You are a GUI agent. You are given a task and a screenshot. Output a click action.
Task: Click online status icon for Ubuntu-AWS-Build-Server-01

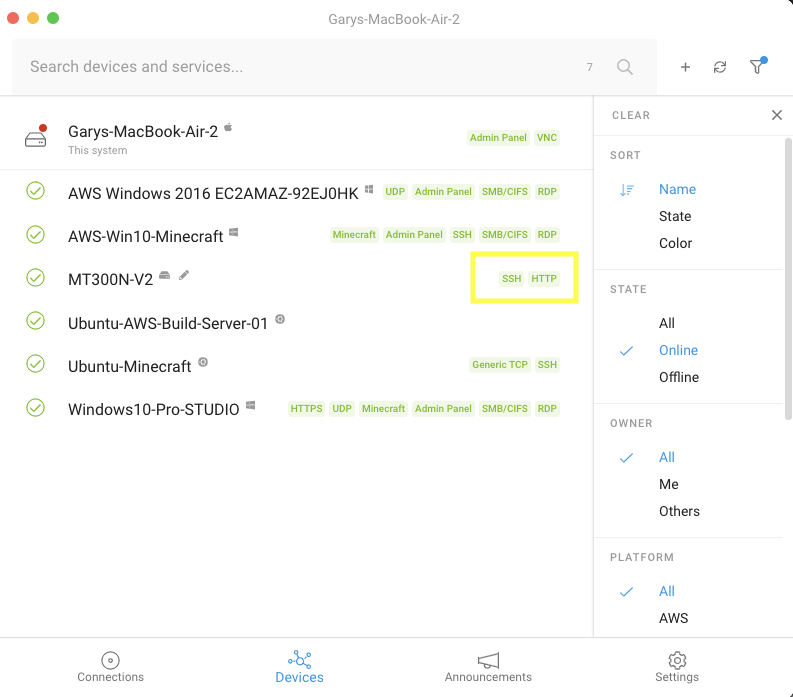(35, 321)
